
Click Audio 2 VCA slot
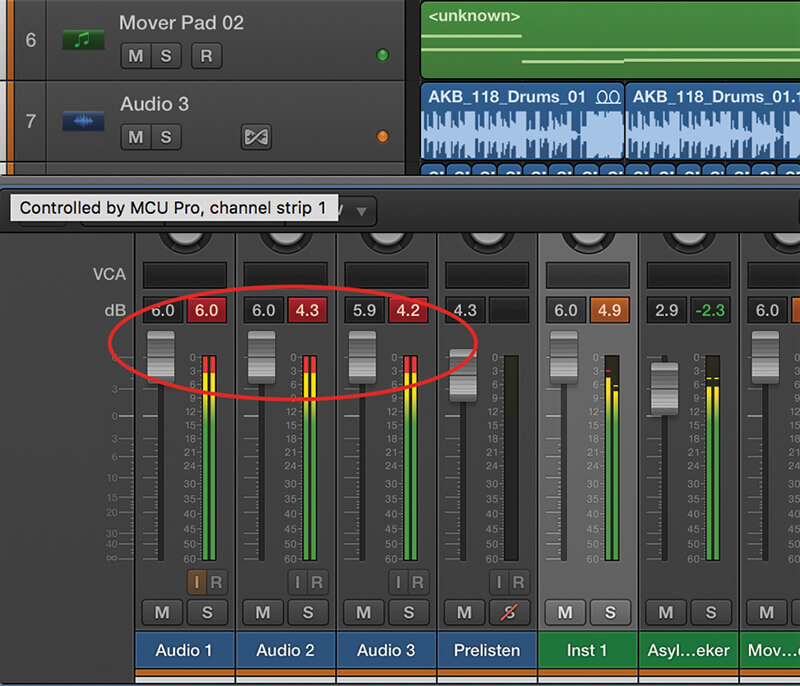[285, 275]
